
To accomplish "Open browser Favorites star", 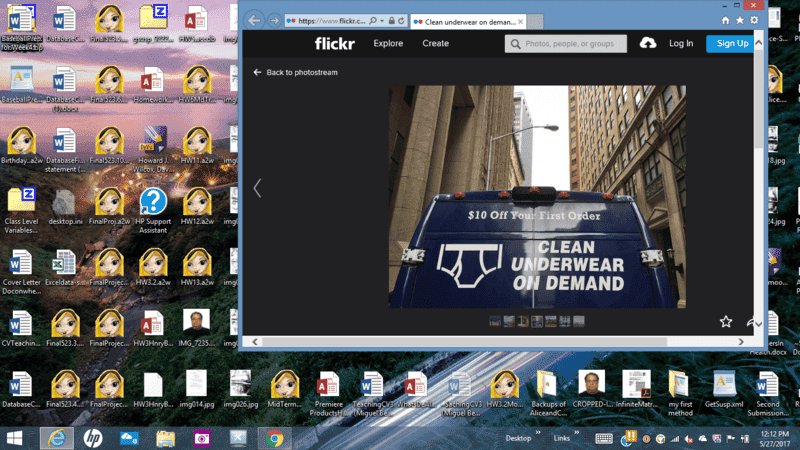I will (740, 20).
